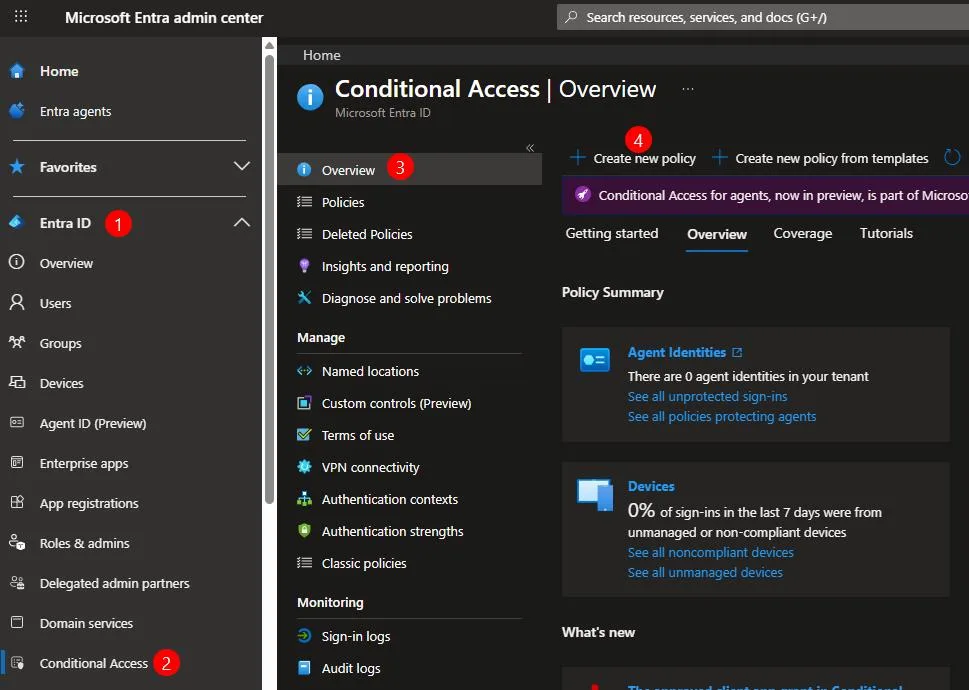This screenshot has width=969, height=690.
Task: Click the Agent Identities card icon
Action: (595, 360)
